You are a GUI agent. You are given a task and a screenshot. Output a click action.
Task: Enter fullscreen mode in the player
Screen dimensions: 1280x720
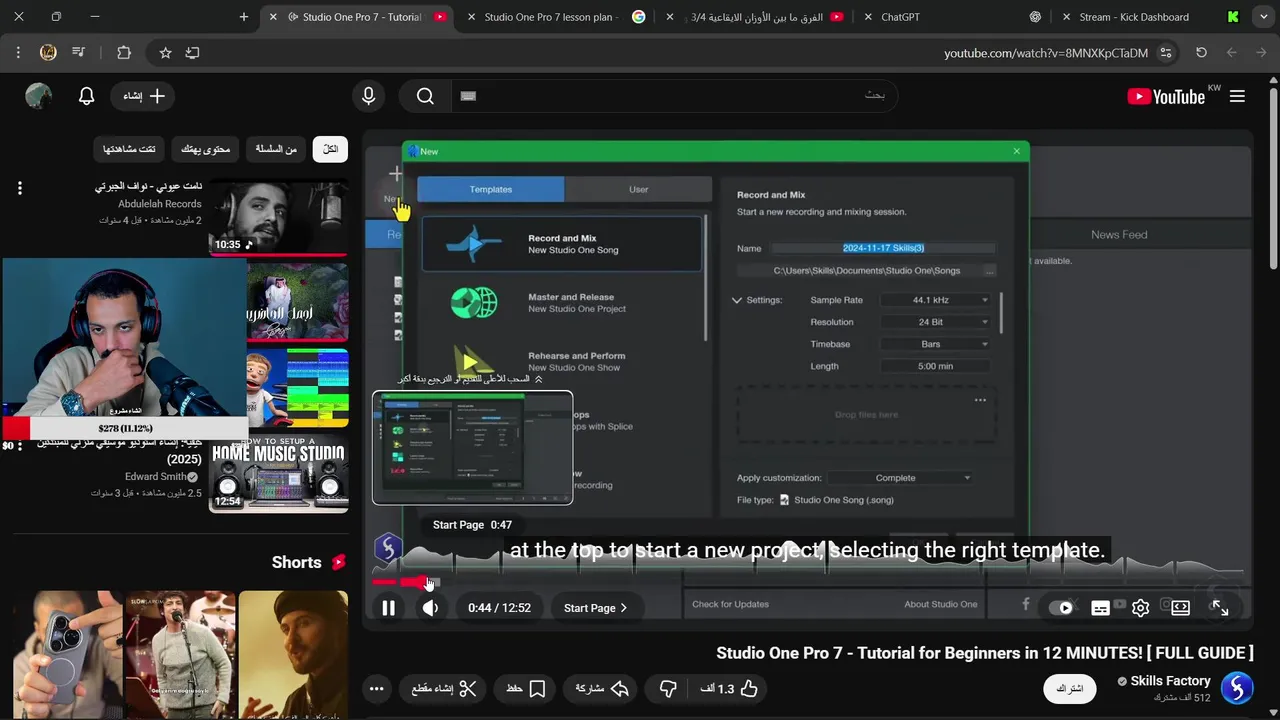(1220, 608)
